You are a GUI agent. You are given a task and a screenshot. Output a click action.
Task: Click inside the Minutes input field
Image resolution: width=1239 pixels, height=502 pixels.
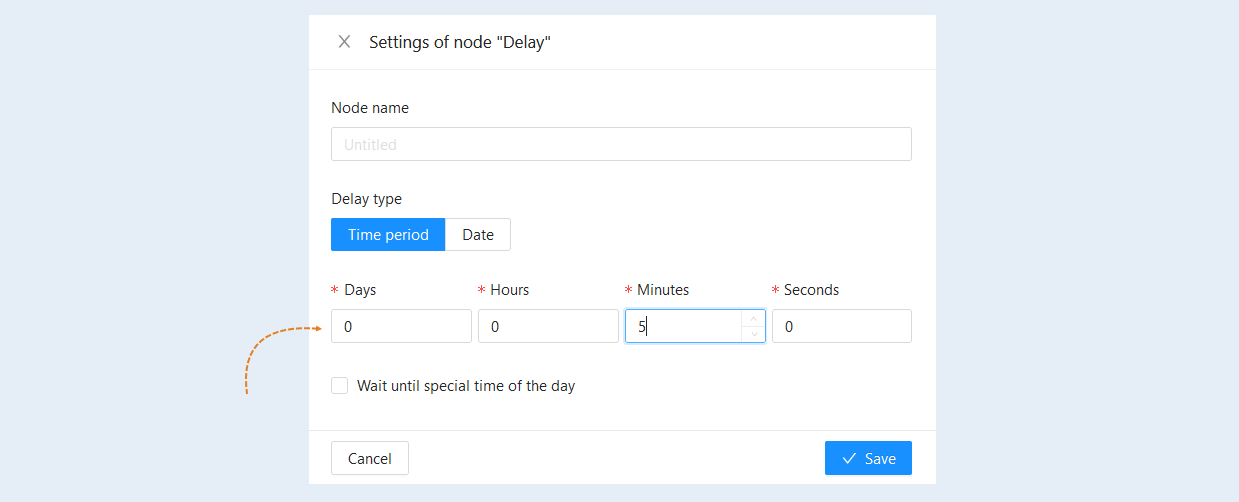pos(684,326)
